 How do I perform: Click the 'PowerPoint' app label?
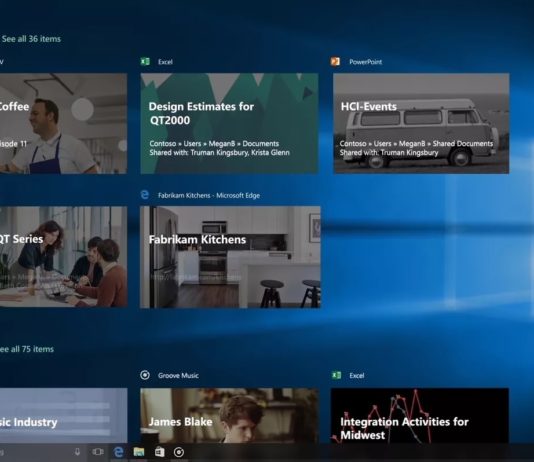(x=365, y=62)
